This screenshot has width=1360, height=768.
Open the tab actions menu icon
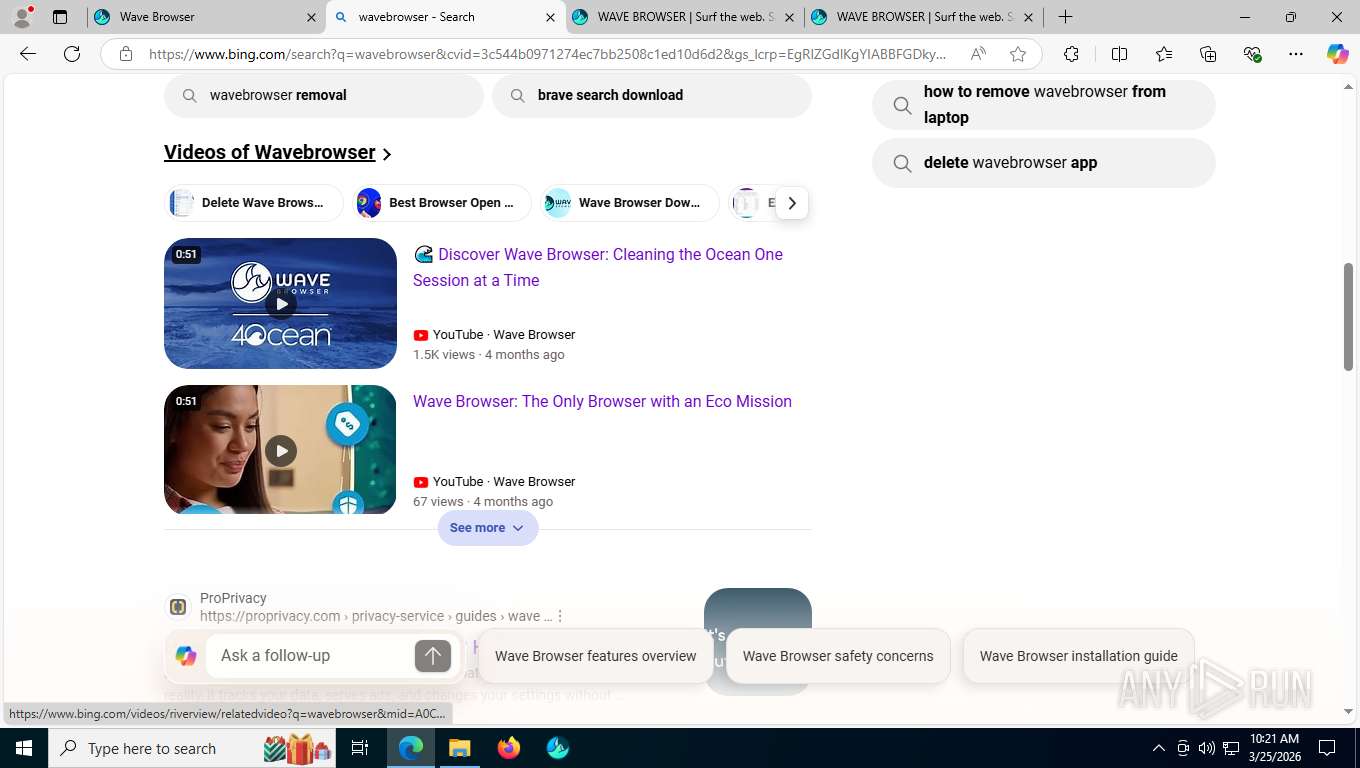click(x=60, y=17)
